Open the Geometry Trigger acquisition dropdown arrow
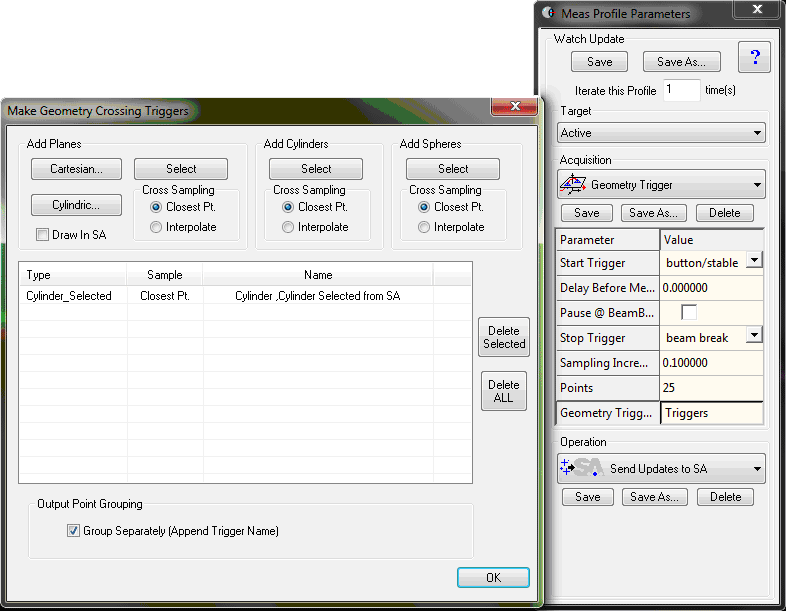Screen dimensions: 786x611 tap(756, 185)
